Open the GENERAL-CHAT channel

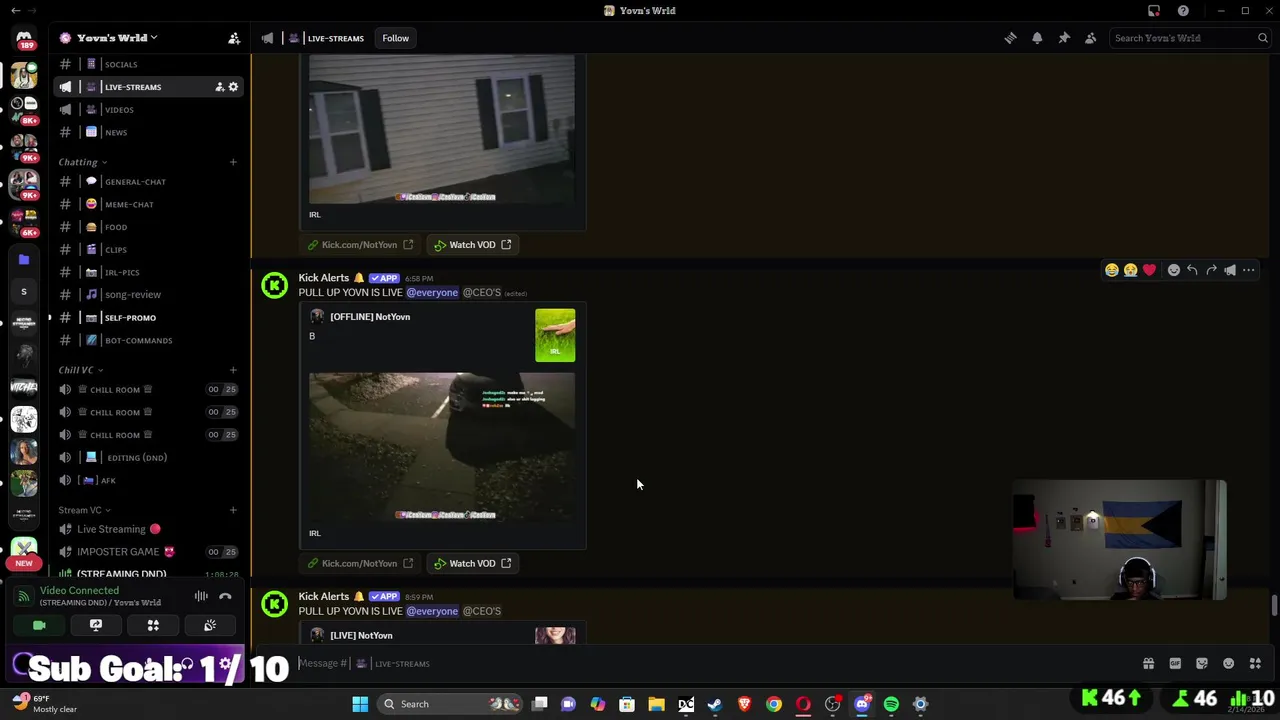coord(149,182)
